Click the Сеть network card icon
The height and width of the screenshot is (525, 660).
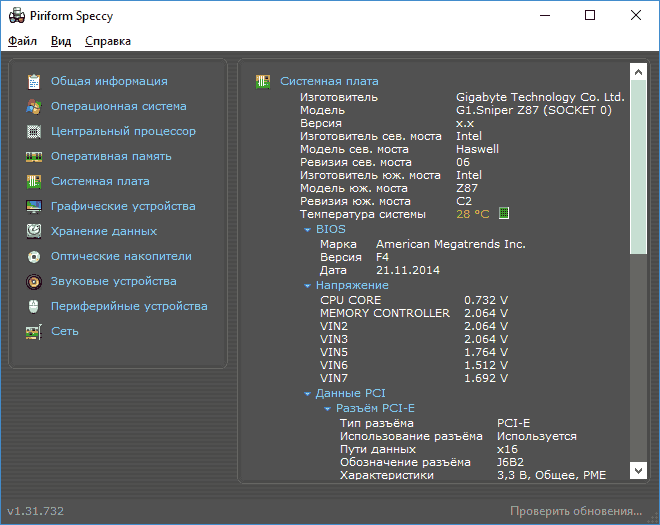point(34,331)
